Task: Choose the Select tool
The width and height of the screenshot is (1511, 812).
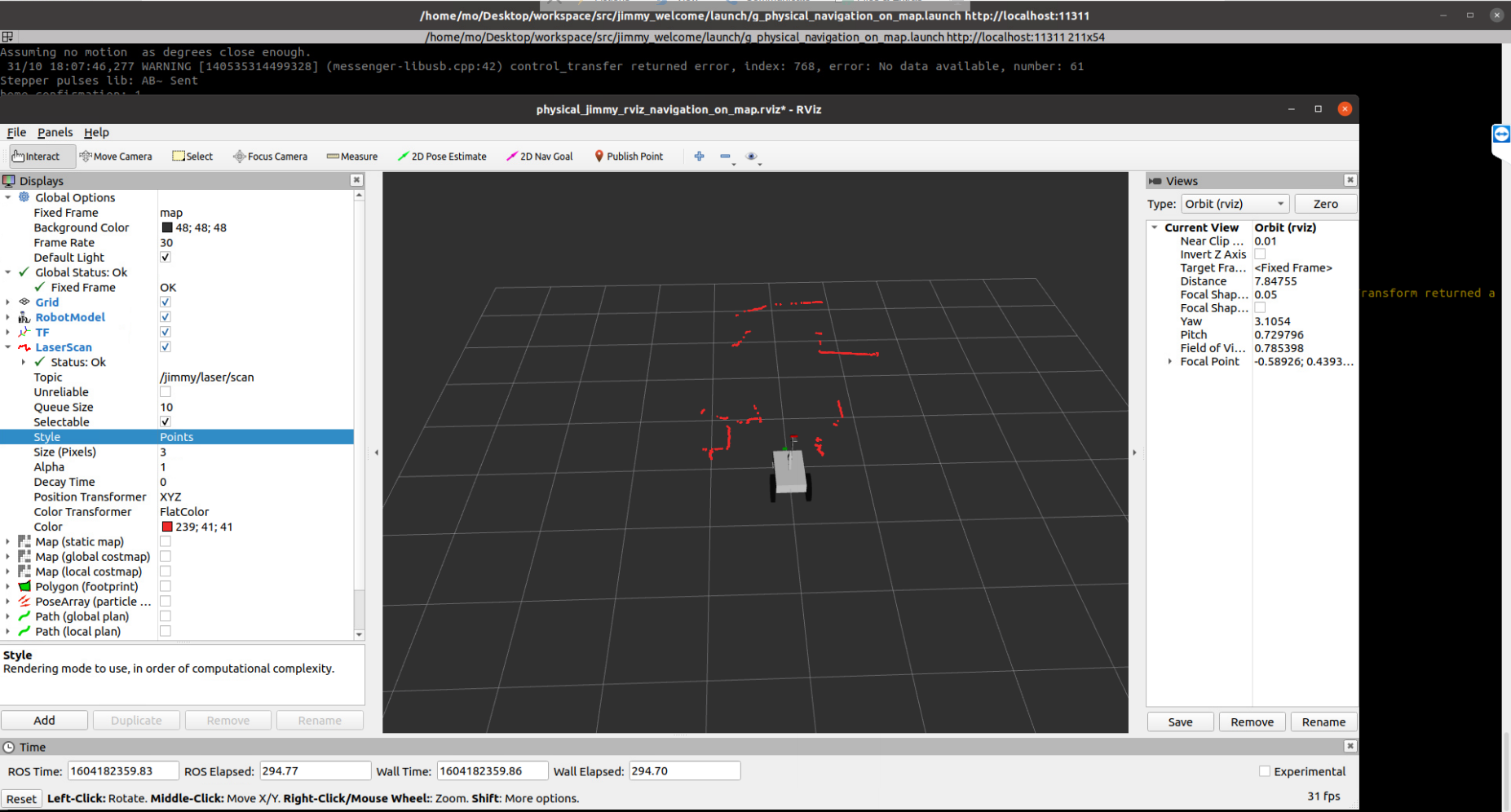Action: coord(192,157)
